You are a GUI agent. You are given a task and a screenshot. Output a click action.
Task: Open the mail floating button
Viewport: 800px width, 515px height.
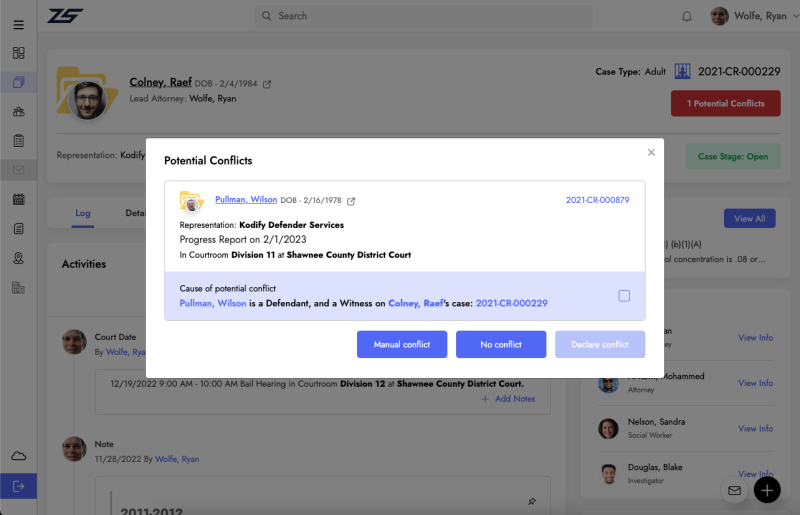point(734,490)
